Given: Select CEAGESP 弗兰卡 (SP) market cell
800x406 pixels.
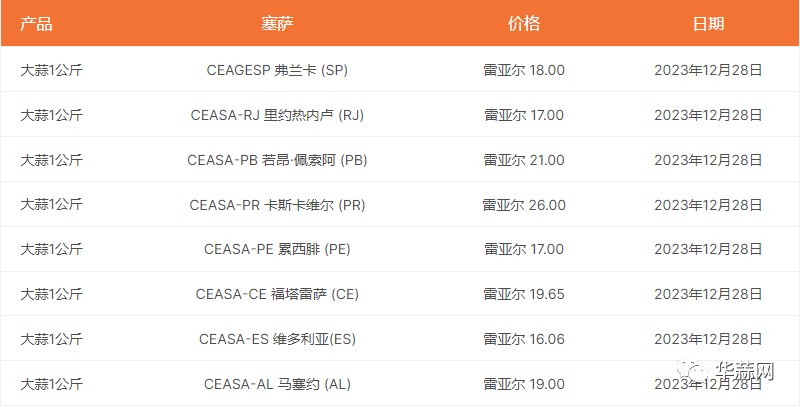Looking at the screenshot, I should pos(277,70).
